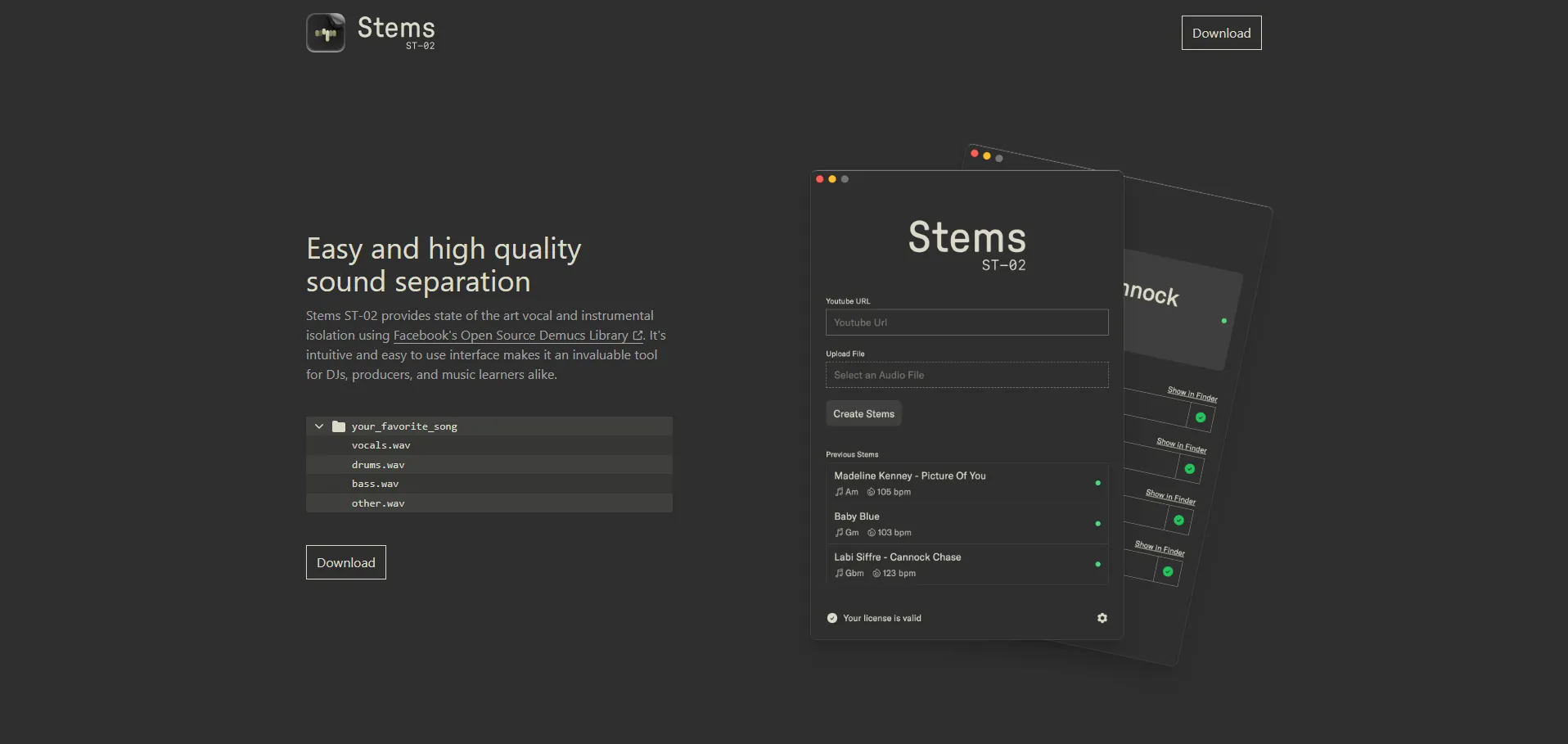
Task: Select vocals.wav in the file tree
Action: coord(381,445)
